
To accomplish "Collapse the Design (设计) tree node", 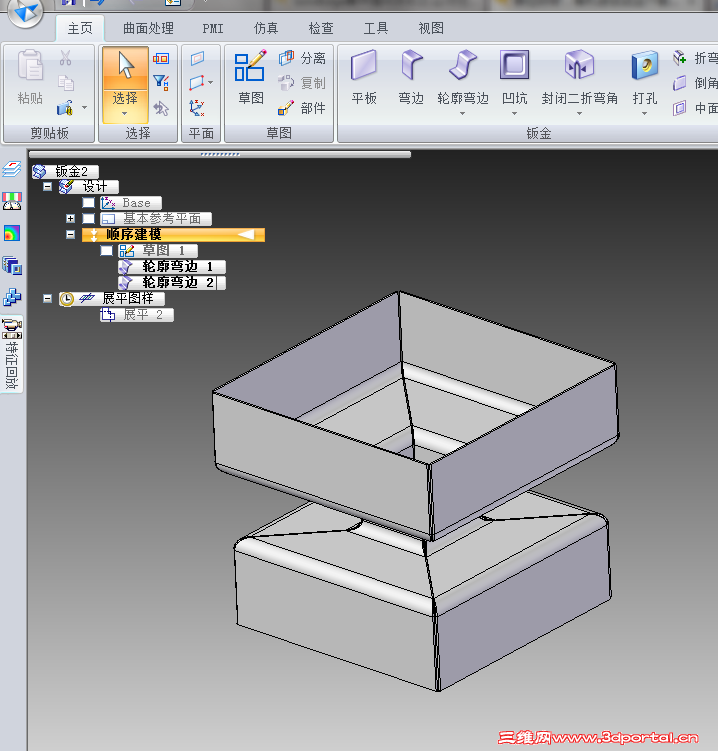I will (x=47, y=187).
